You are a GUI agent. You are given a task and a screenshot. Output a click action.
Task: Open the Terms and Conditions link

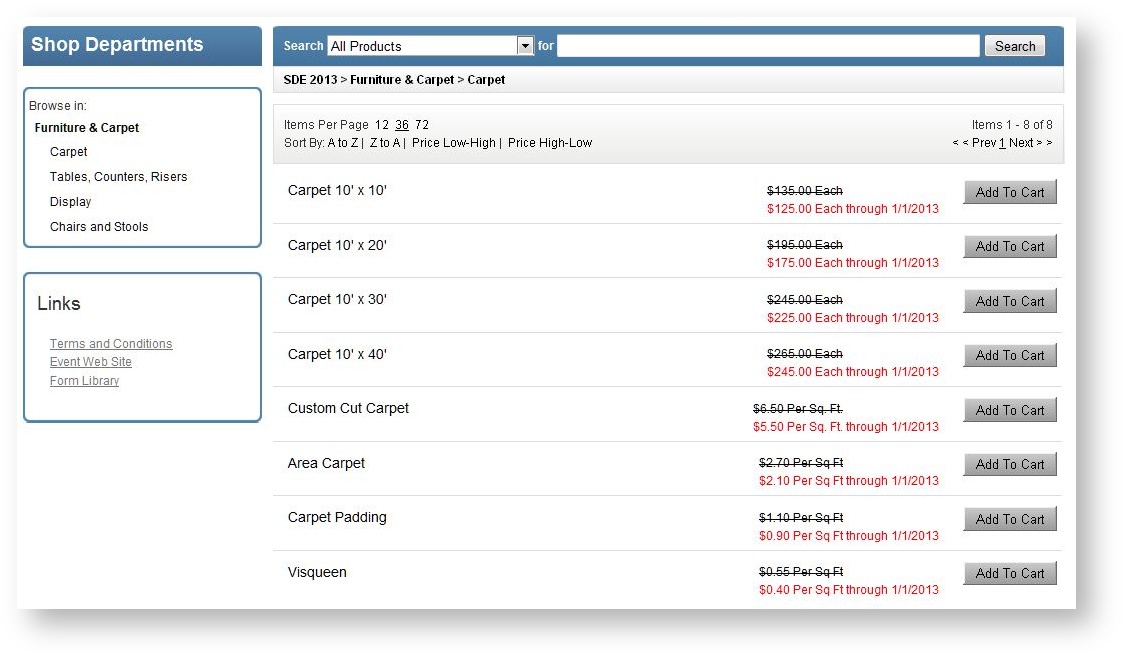(111, 344)
